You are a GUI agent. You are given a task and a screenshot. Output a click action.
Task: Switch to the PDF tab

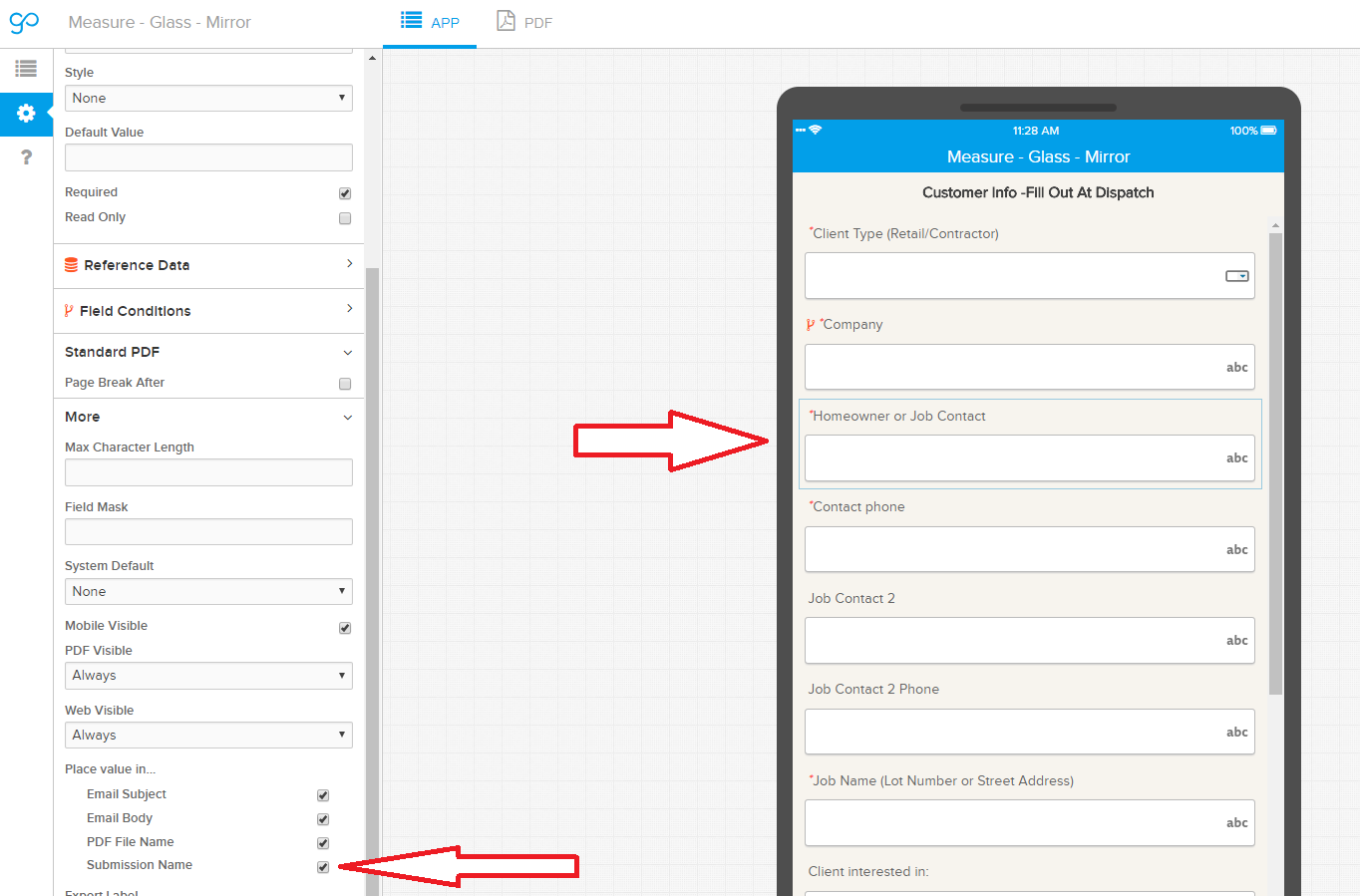524,22
